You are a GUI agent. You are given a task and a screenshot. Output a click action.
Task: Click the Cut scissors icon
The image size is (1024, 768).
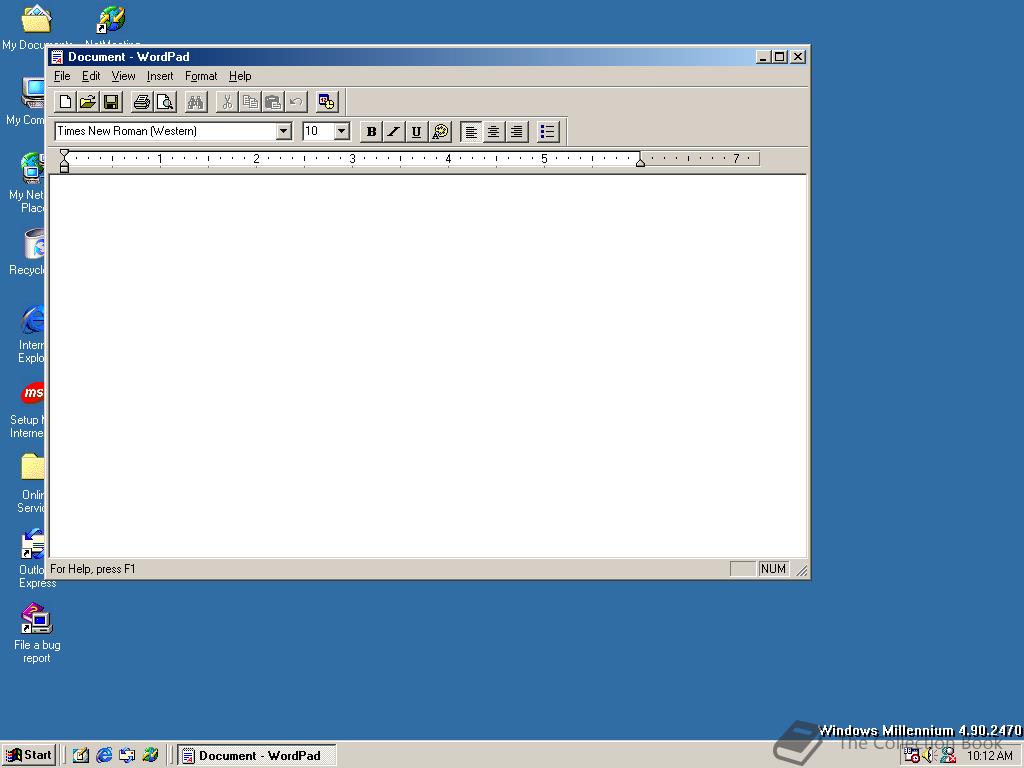[x=227, y=102]
